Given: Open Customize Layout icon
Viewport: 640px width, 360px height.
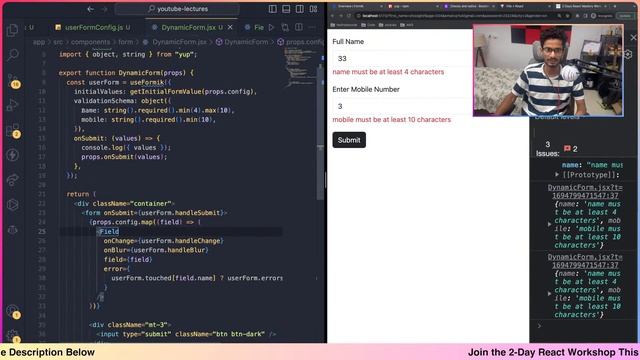Looking at the screenshot, I should pos(313,9).
